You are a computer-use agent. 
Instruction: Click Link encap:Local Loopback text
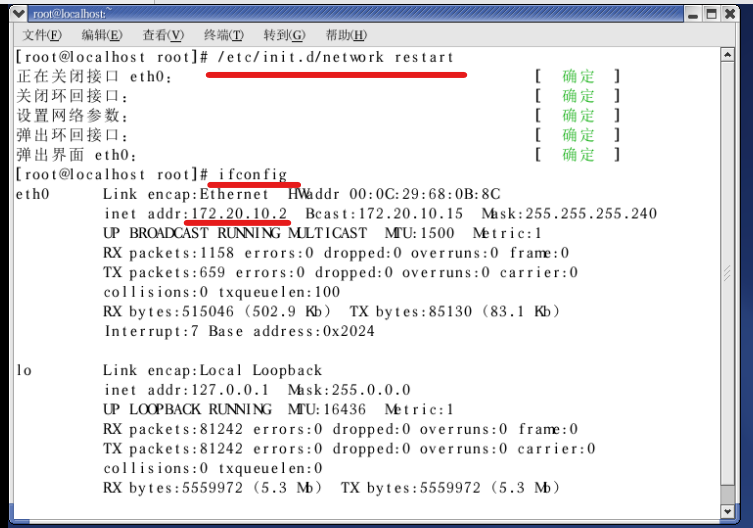click(212, 370)
